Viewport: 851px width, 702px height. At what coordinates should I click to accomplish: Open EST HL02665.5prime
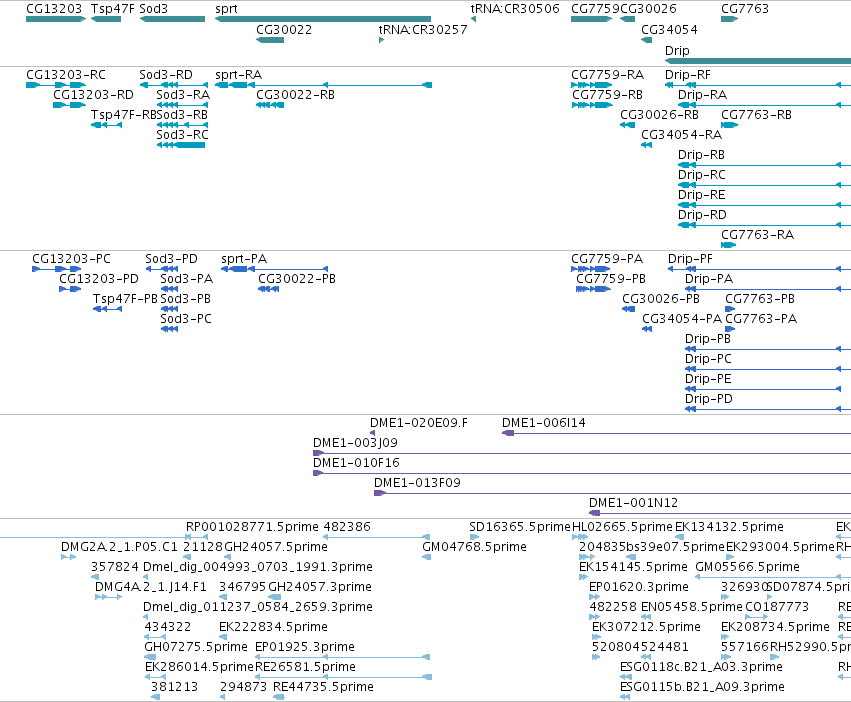point(623,527)
